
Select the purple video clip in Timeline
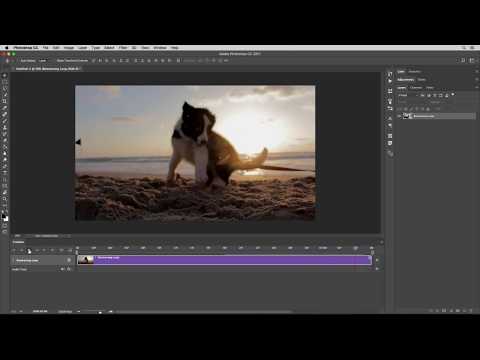click(224, 260)
